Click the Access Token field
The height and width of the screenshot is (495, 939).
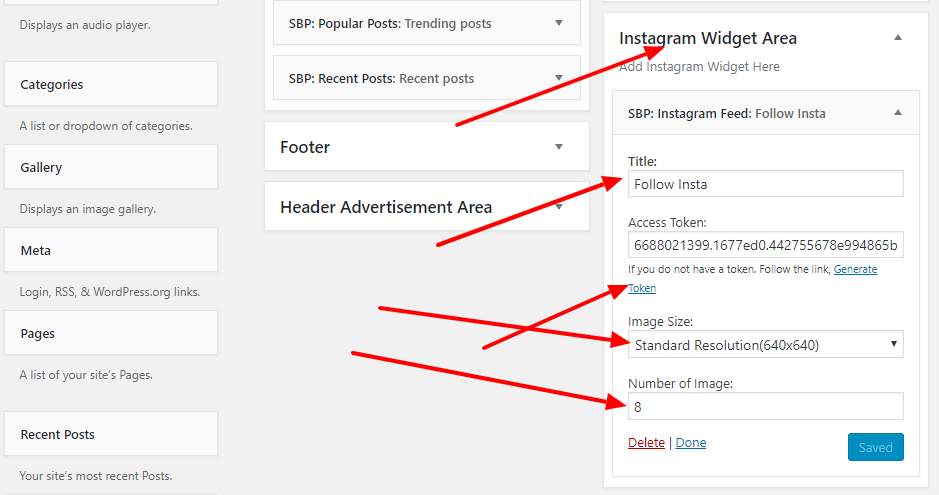point(765,245)
